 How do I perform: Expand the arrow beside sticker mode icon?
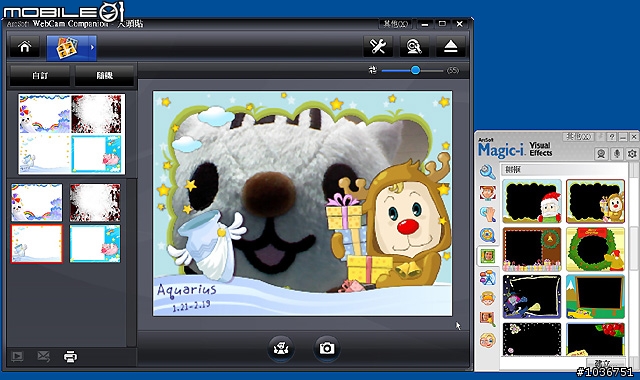tap(92, 48)
